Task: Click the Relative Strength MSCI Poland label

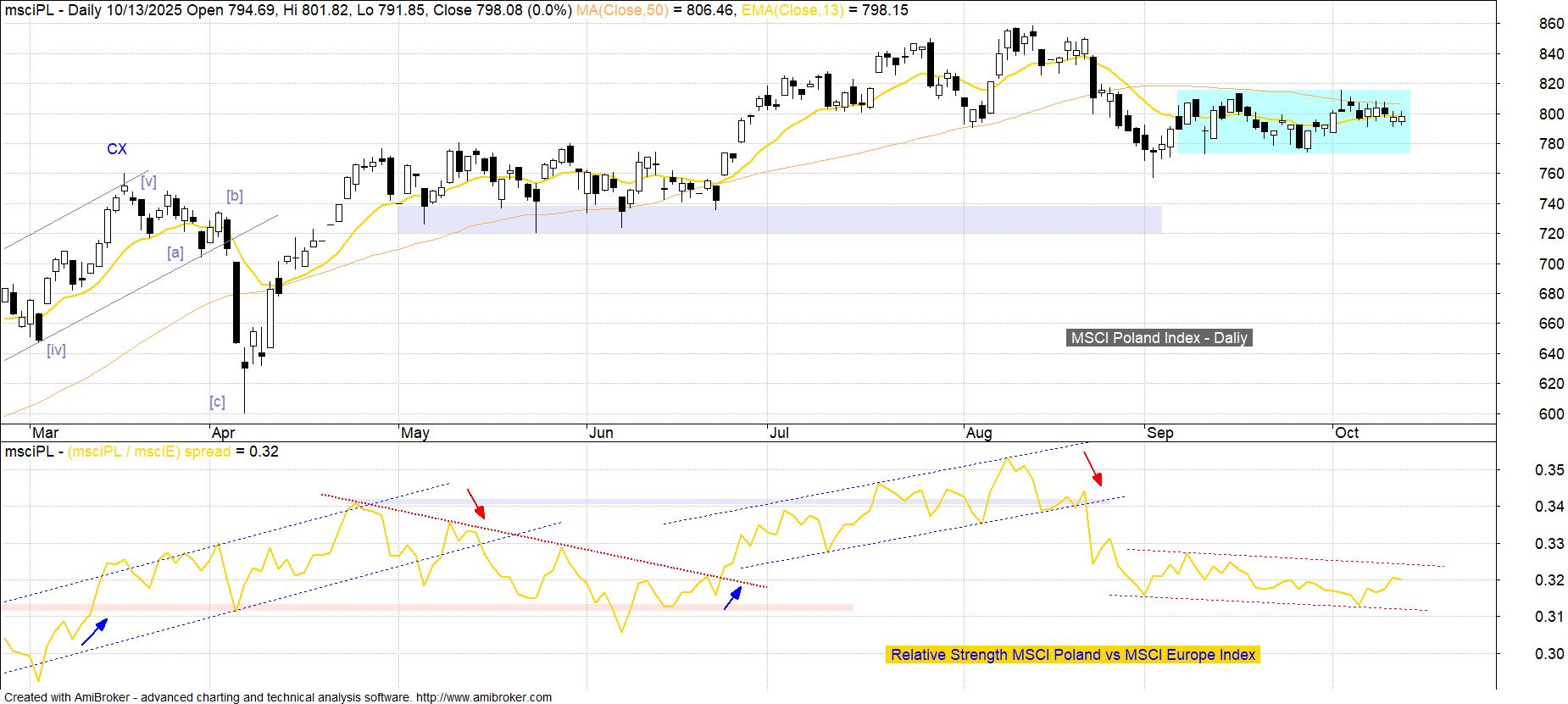Action: [x=1072, y=655]
